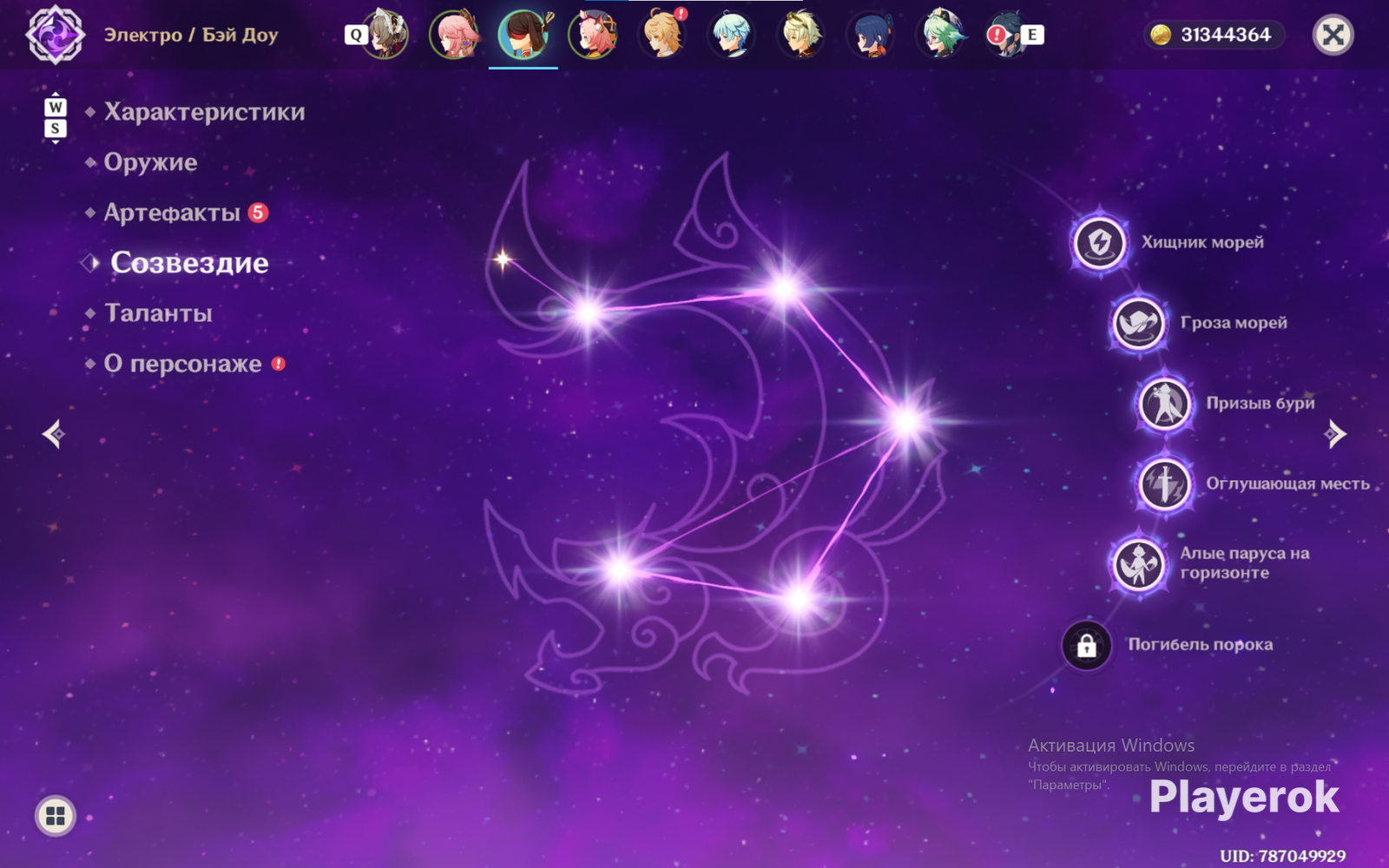Select the second portrait with long pink hair
The width and height of the screenshot is (1389, 868).
pyautogui.click(x=455, y=35)
